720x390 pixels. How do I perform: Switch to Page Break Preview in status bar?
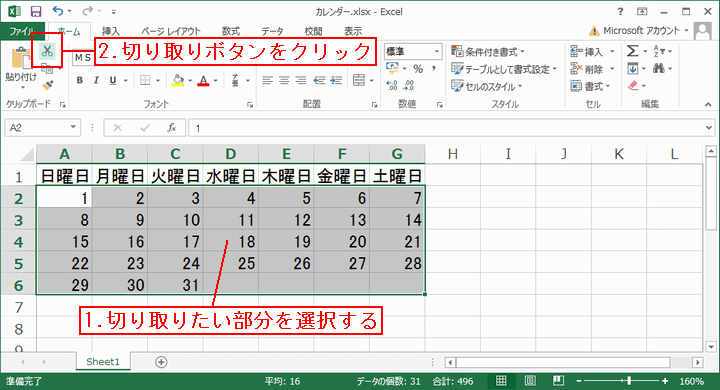pos(558,381)
